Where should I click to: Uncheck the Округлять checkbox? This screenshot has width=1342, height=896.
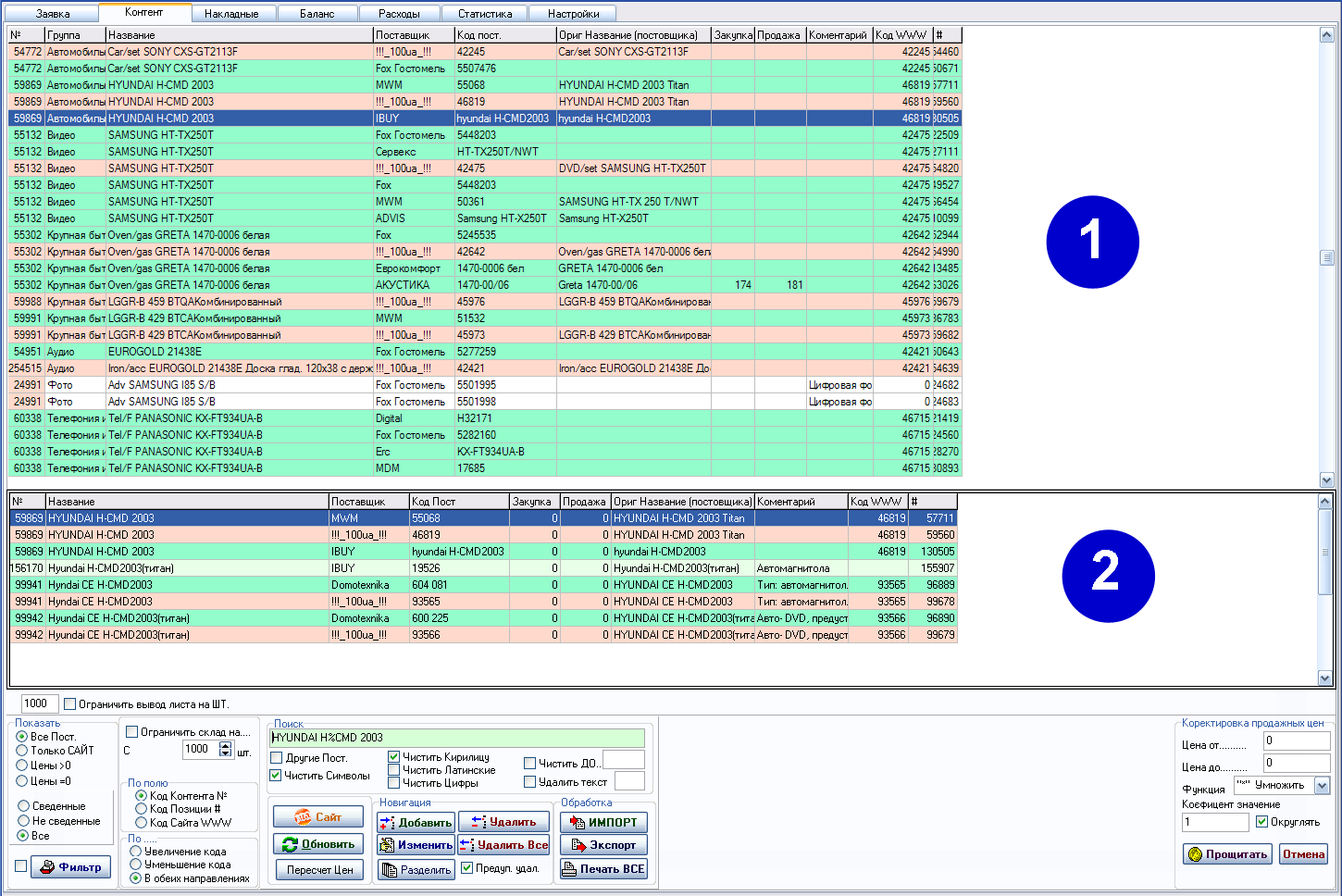click(x=1261, y=822)
